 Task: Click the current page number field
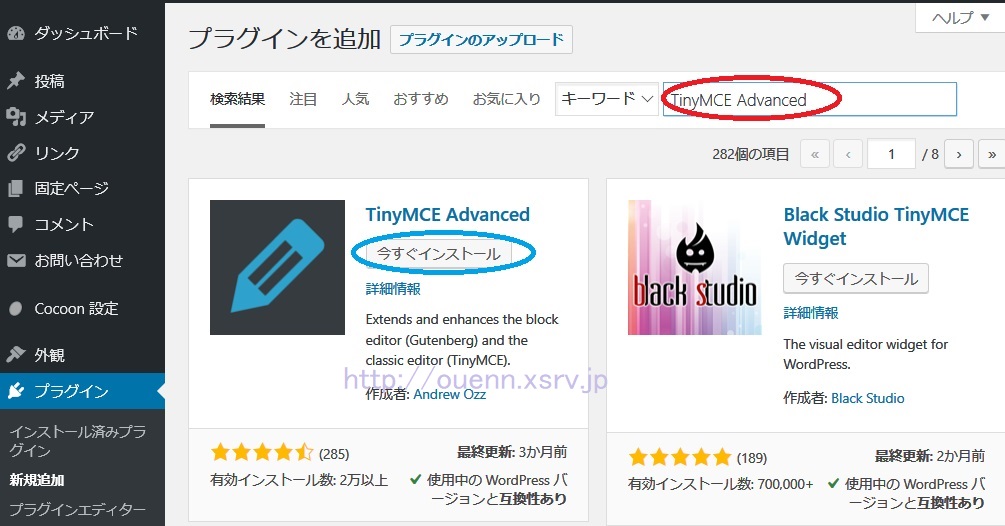tap(891, 154)
